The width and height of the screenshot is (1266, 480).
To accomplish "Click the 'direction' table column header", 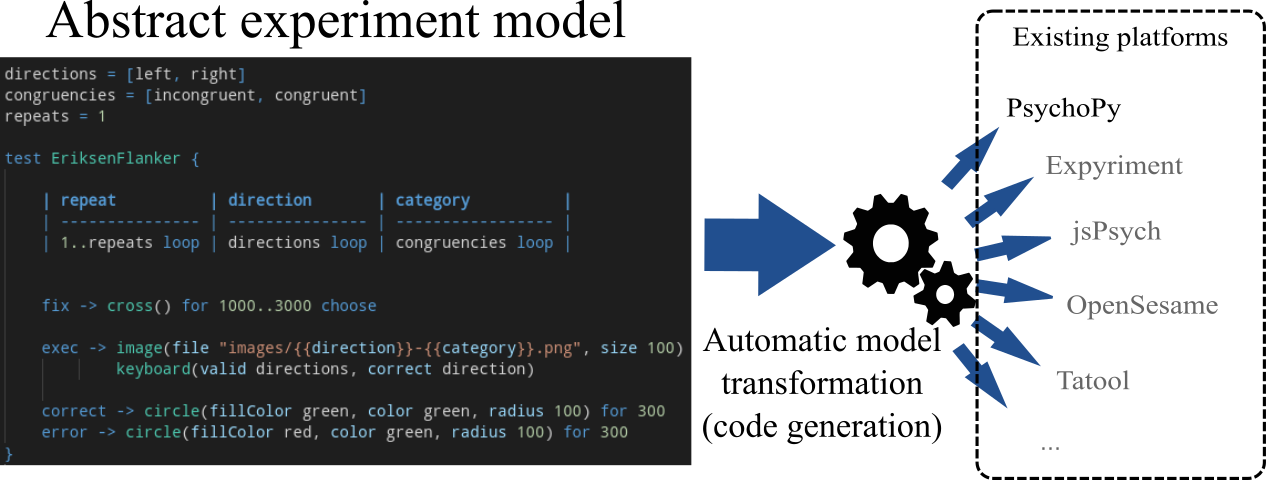I will click(270, 200).
